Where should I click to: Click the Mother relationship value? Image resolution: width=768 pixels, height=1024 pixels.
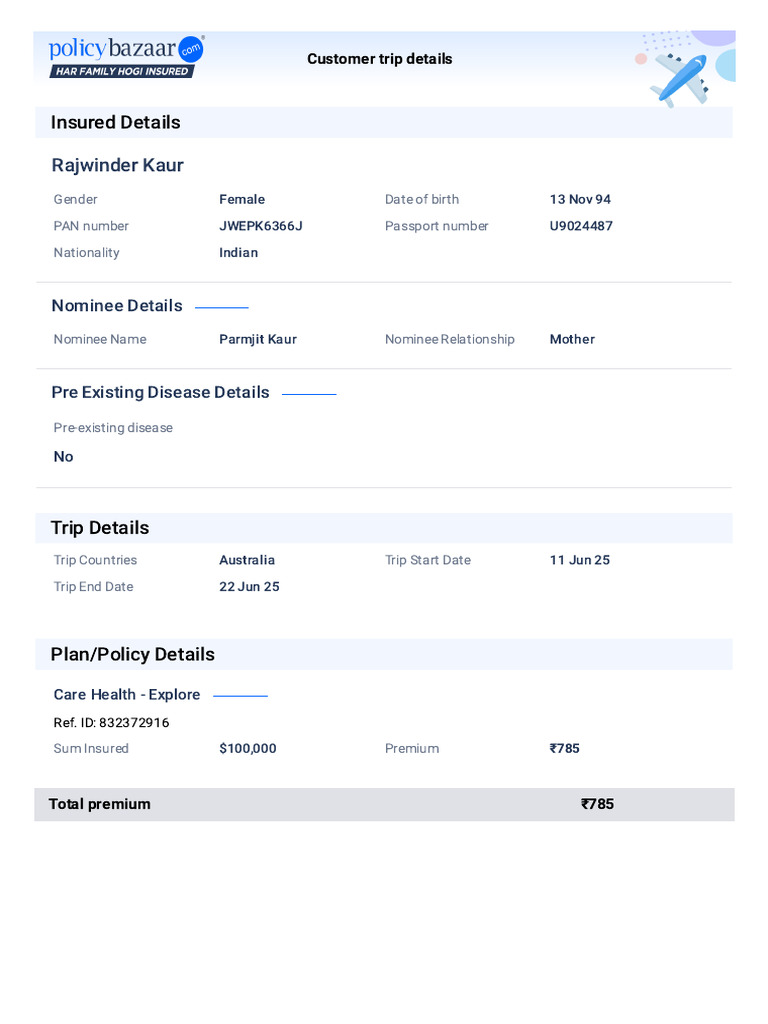pyautogui.click(x=572, y=339)
